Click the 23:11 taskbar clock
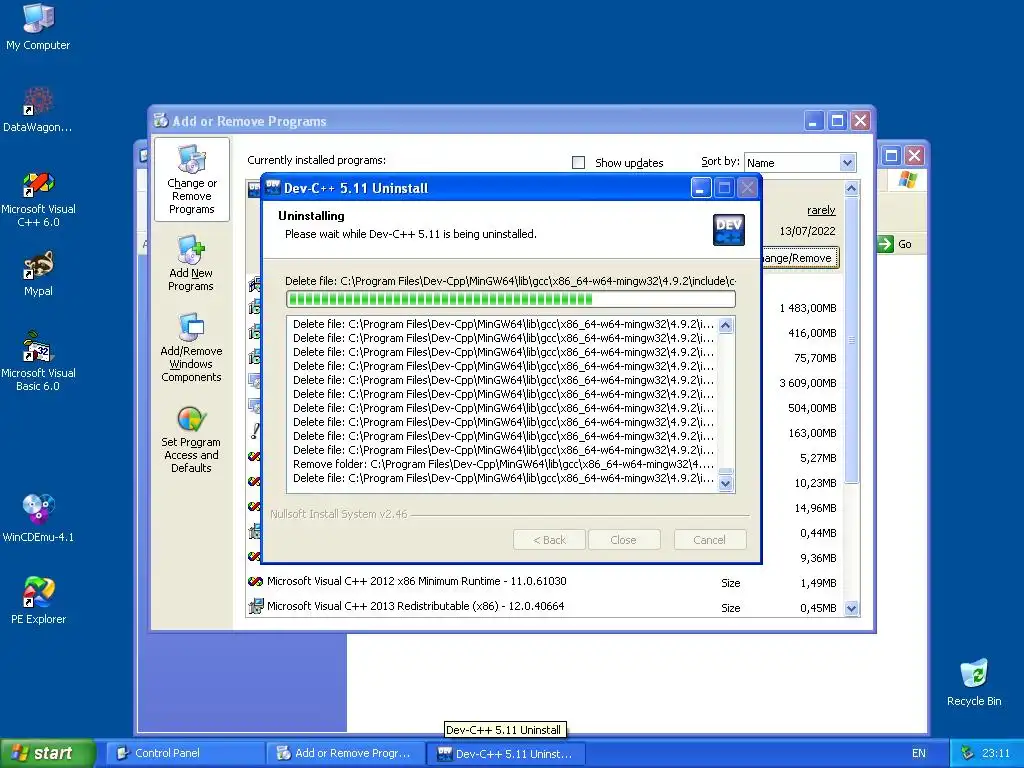The image size is (1024, 768). (x=995, y=753)
